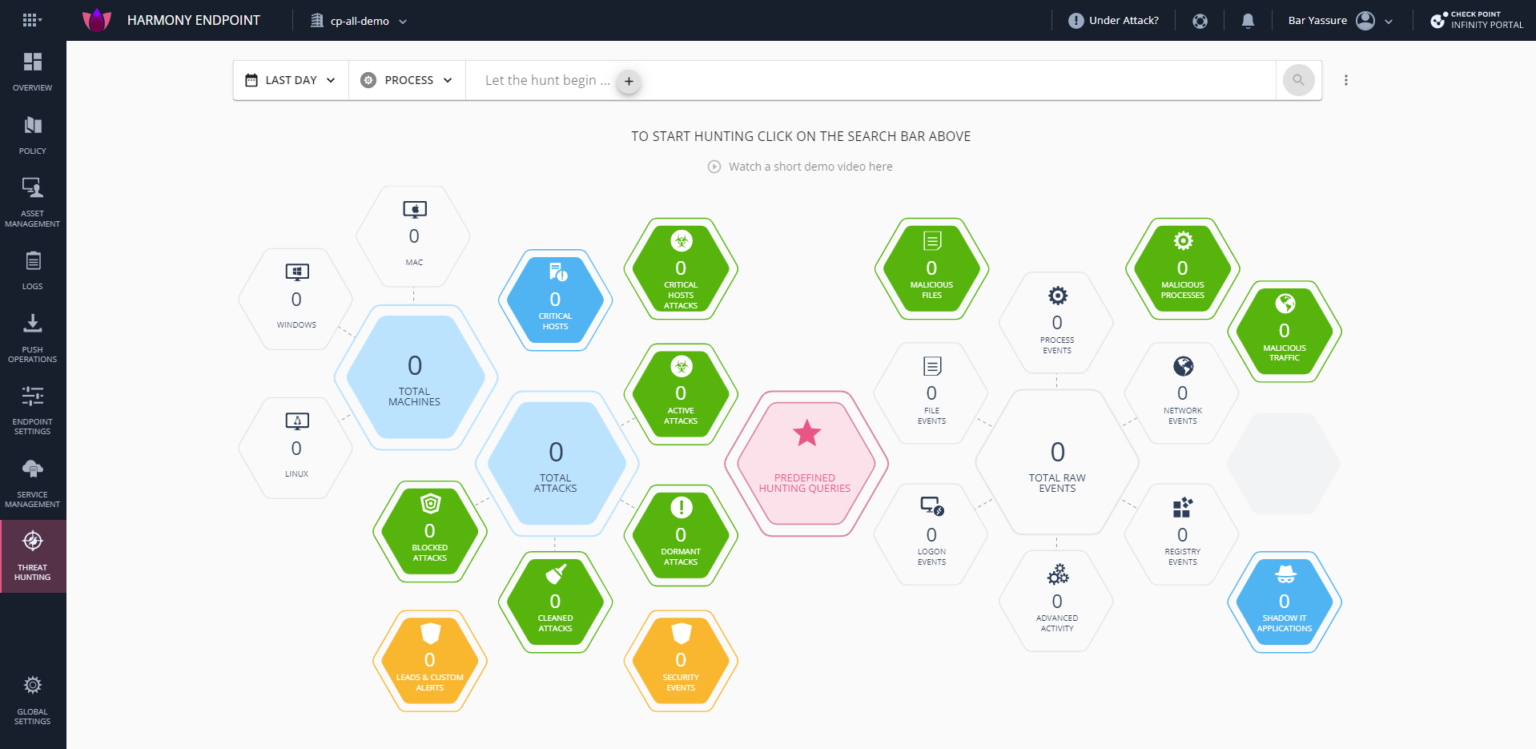Click the 'Let the hunt begin' search field

(x=870, y=80)
